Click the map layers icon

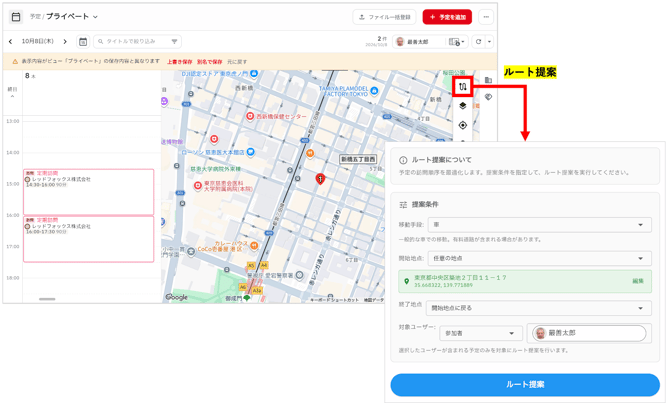(463, 106)
